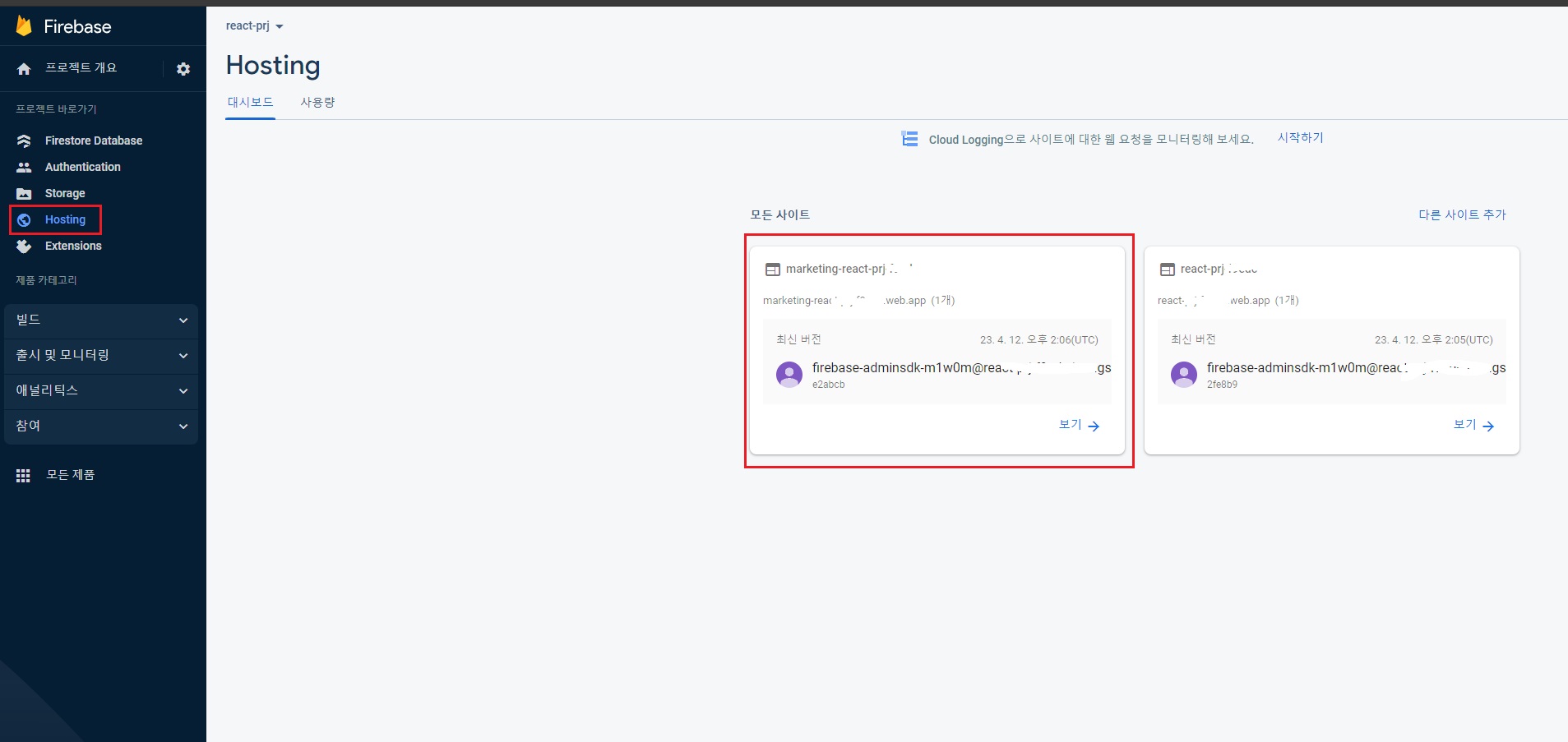Click react-prj site card window icon
Screen dimensions: 1568x742
point(1168,270)
